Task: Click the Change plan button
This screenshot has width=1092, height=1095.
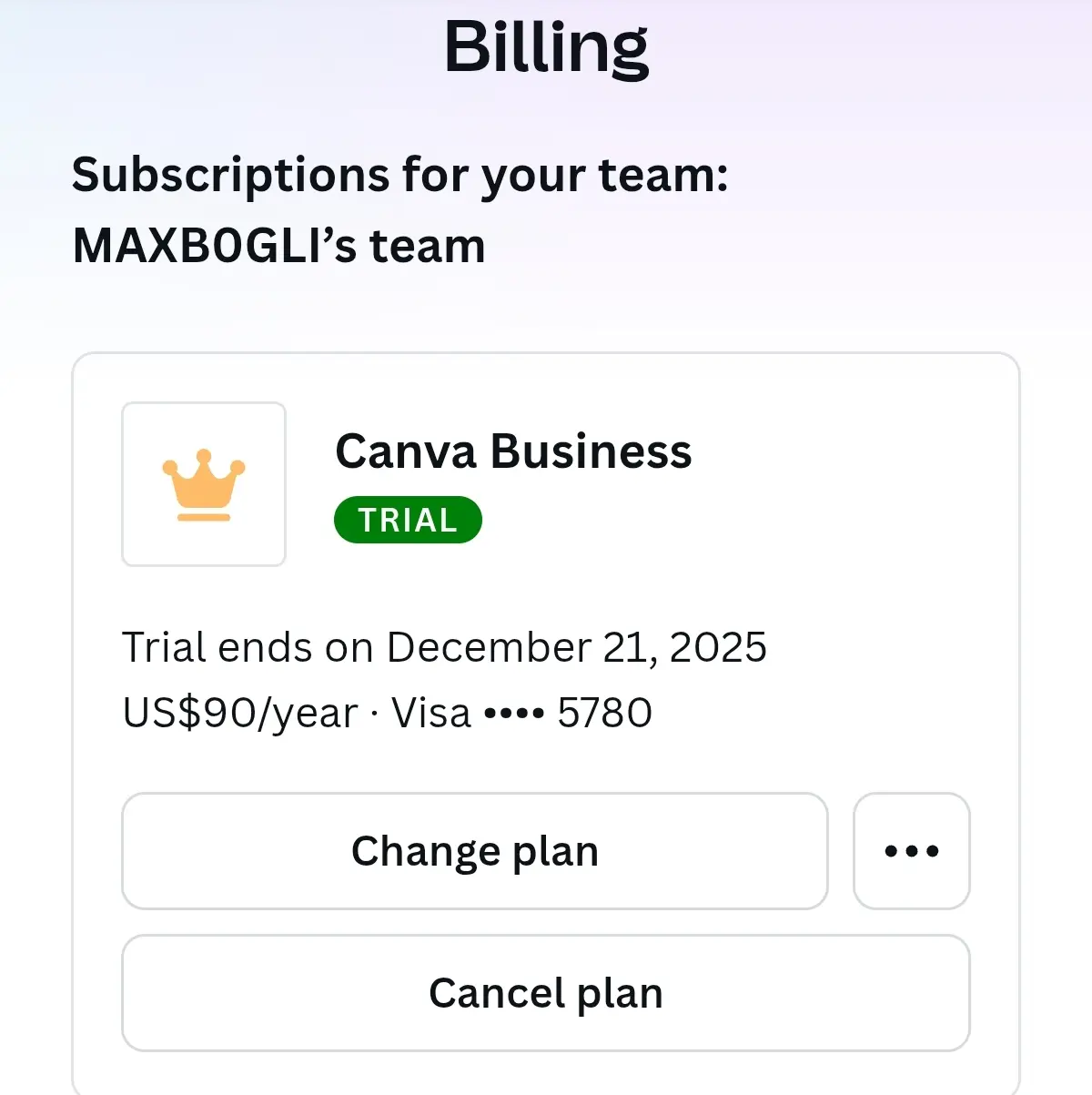Action: coord(475,851)
